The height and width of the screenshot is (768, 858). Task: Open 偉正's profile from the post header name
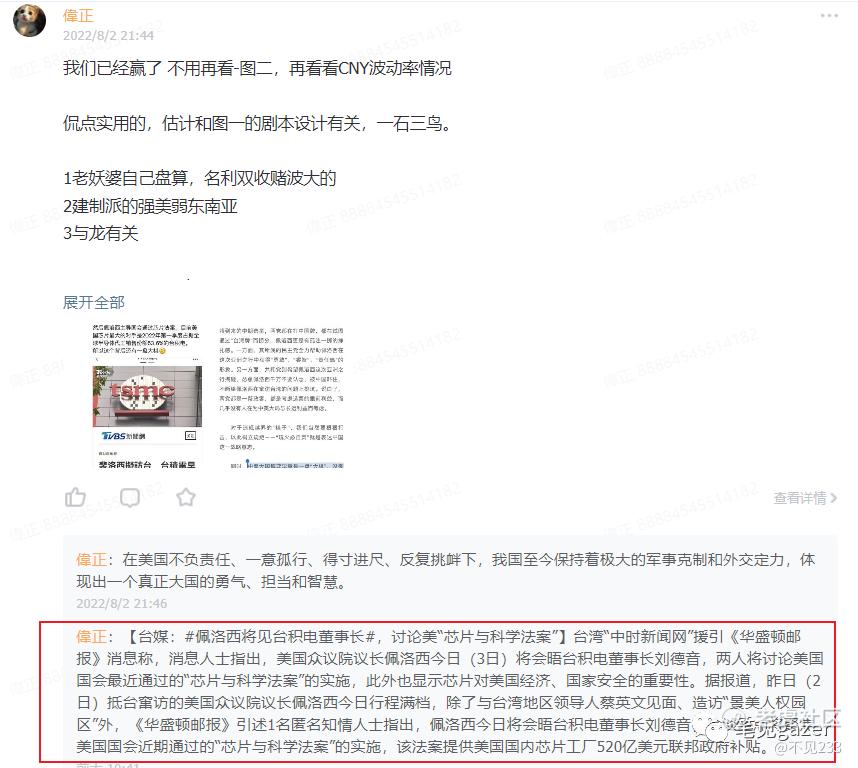click(78, 15)
